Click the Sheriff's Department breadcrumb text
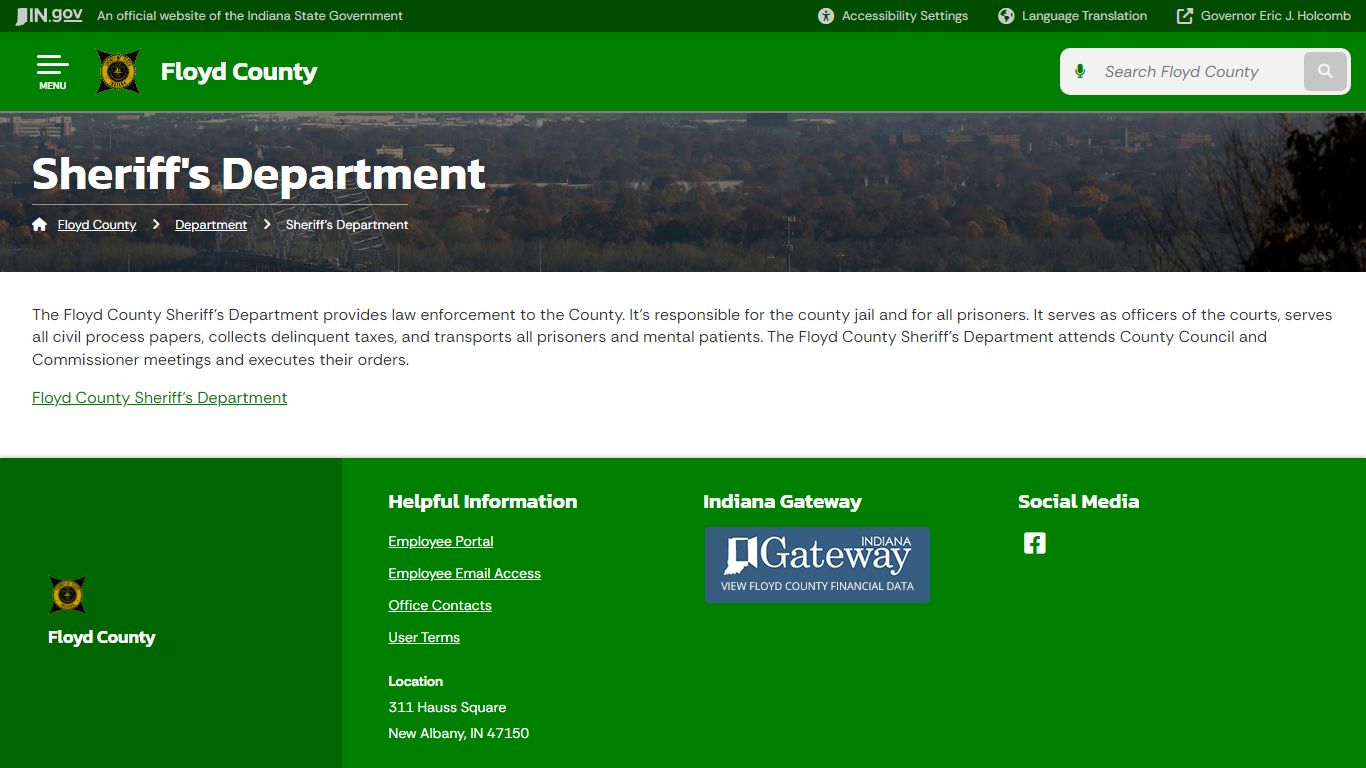The height and width of the screenshot is (768, 1366). pos(347,225)
